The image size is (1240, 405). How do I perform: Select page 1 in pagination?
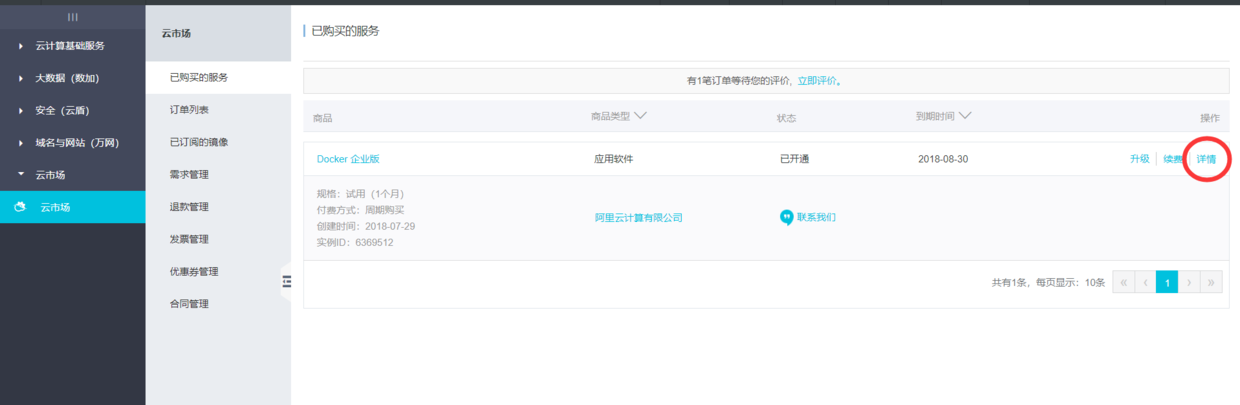click(x=1167, y=283)
